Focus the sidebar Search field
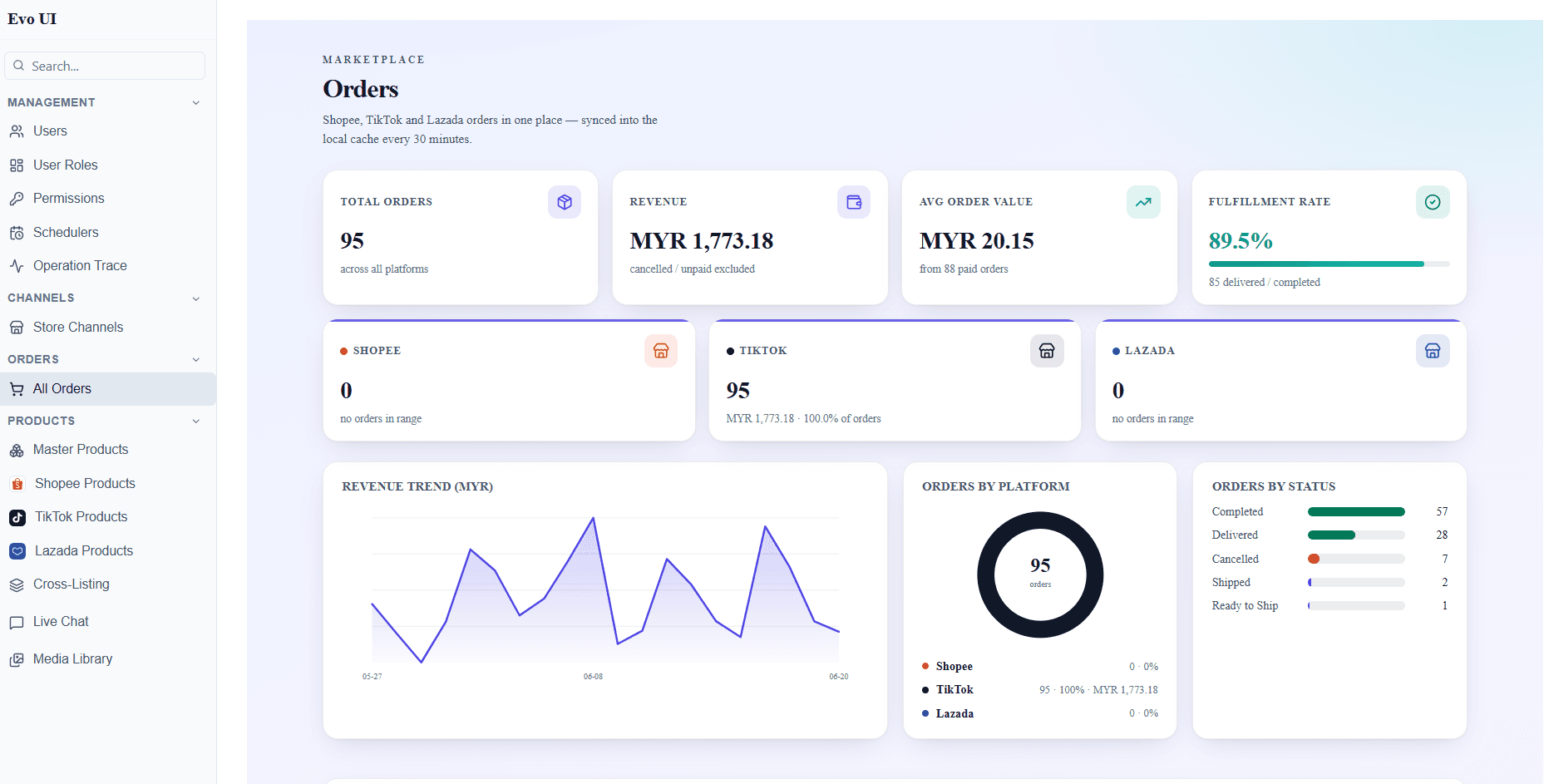This screenshot has height=784, width=1544. click(105, 66)
